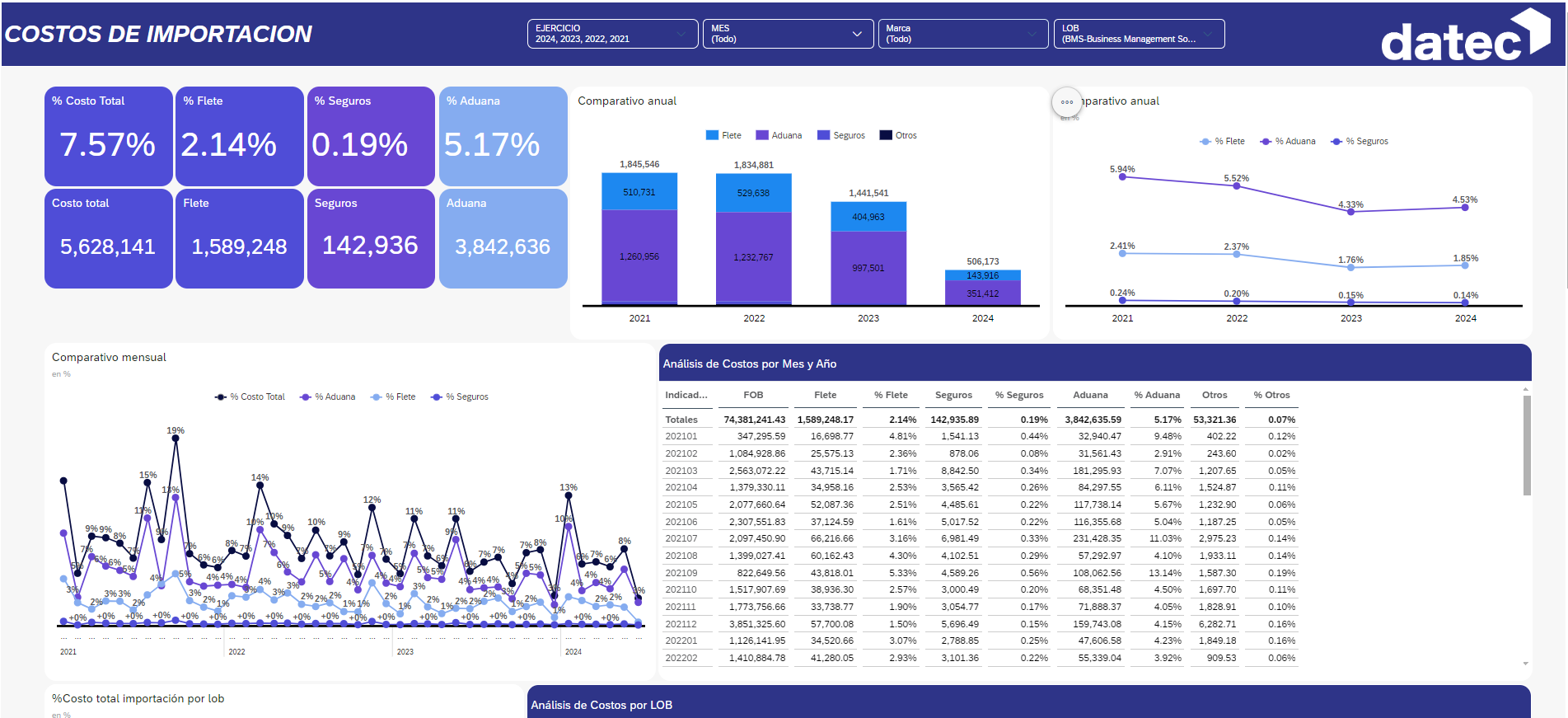The height and width of the screenshot is (718, 1568).
Task: Sort by the % Otros column header
Action: pos(1271,395)
